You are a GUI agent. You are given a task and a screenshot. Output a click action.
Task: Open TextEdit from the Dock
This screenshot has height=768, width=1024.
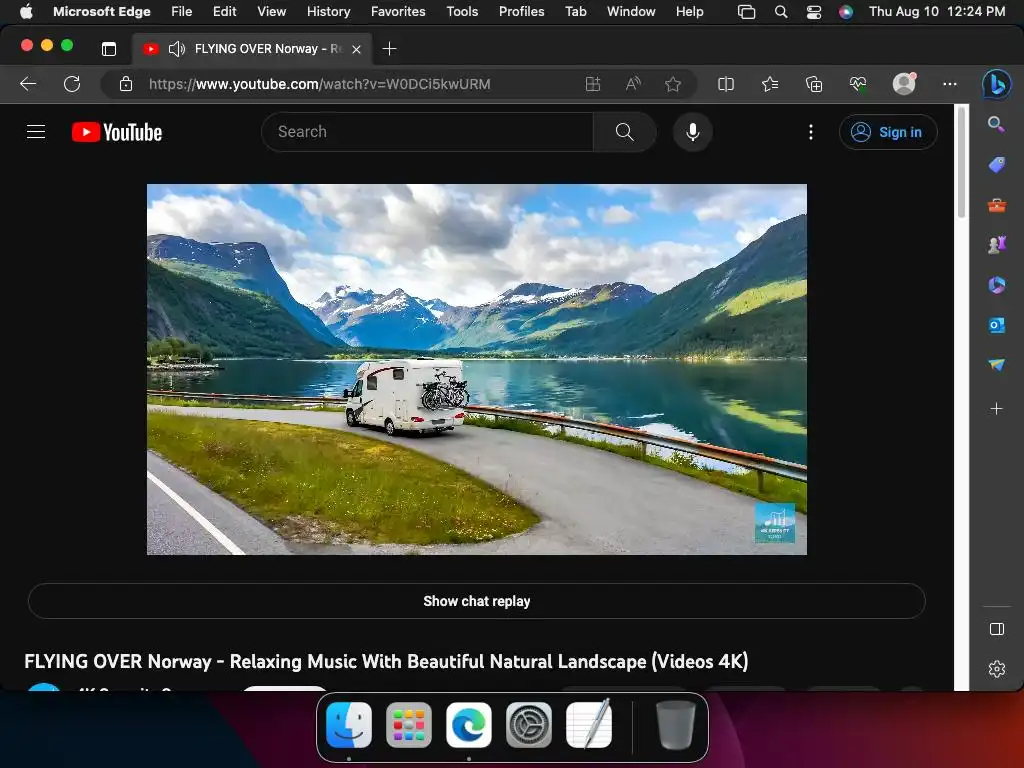(589, 724)
